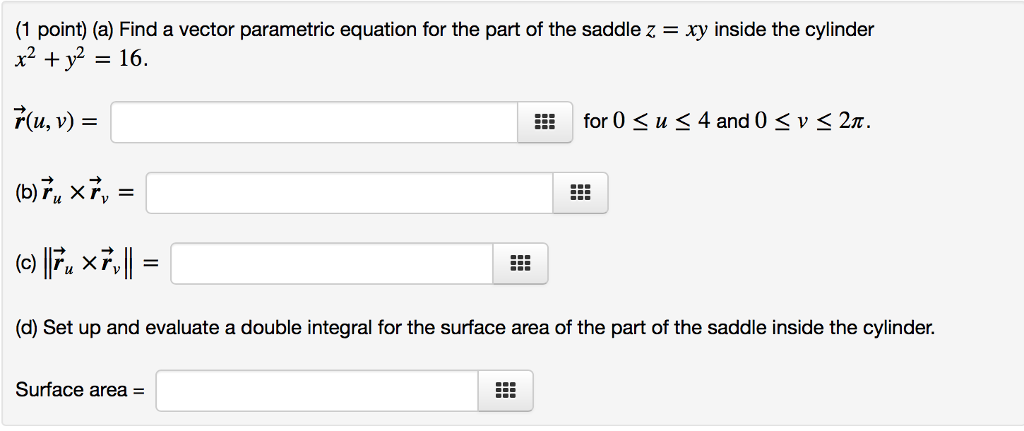Click the part (d) instruction sentence

coord(475,327)
